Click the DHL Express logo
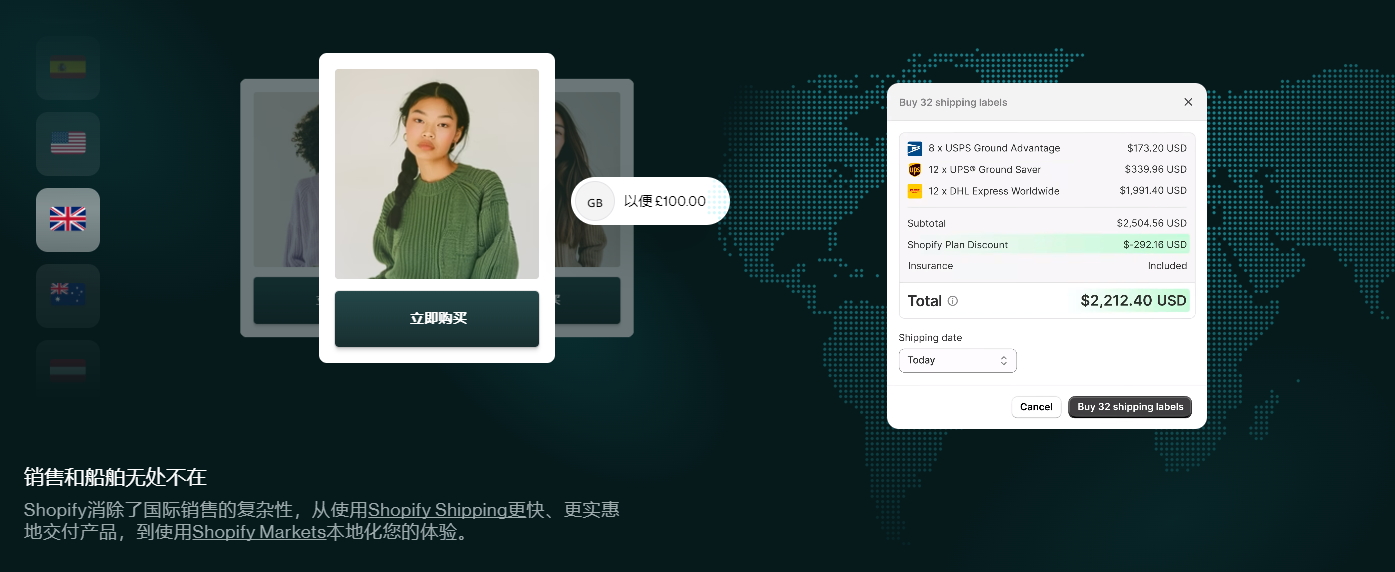This screenshot has height=572, width=1395. point(914,191)
